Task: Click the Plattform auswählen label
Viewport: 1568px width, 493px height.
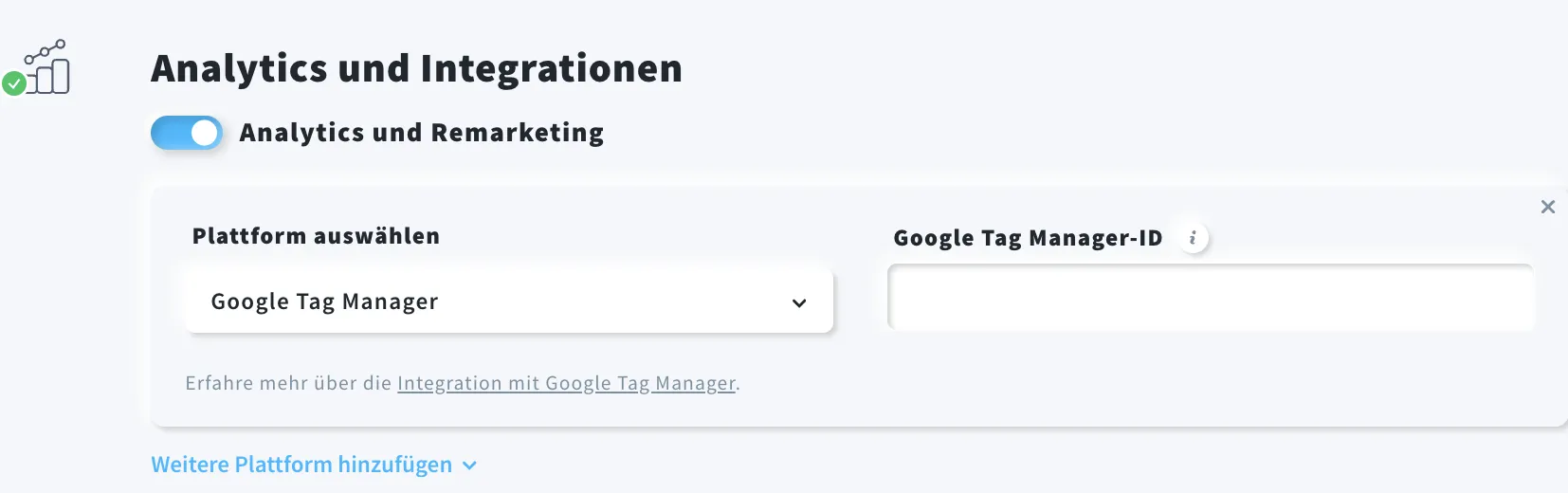Action: (316, 236)
